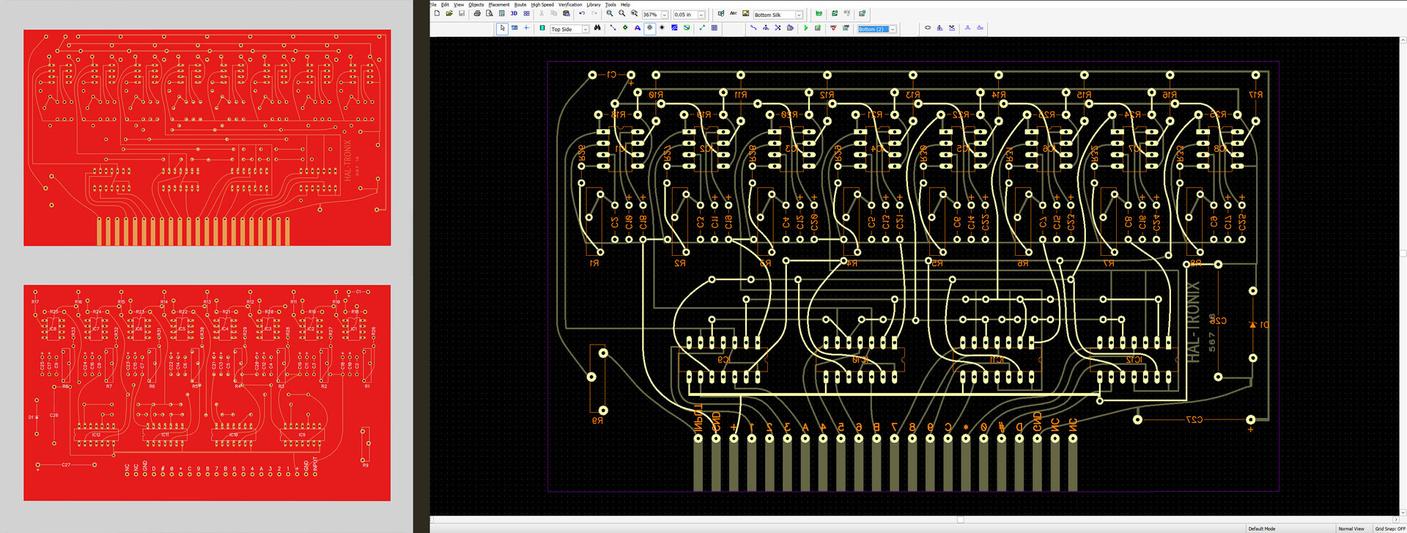Open the Placement menu
This screenshot has height=533, width=1407.
(x=498, y=4)
